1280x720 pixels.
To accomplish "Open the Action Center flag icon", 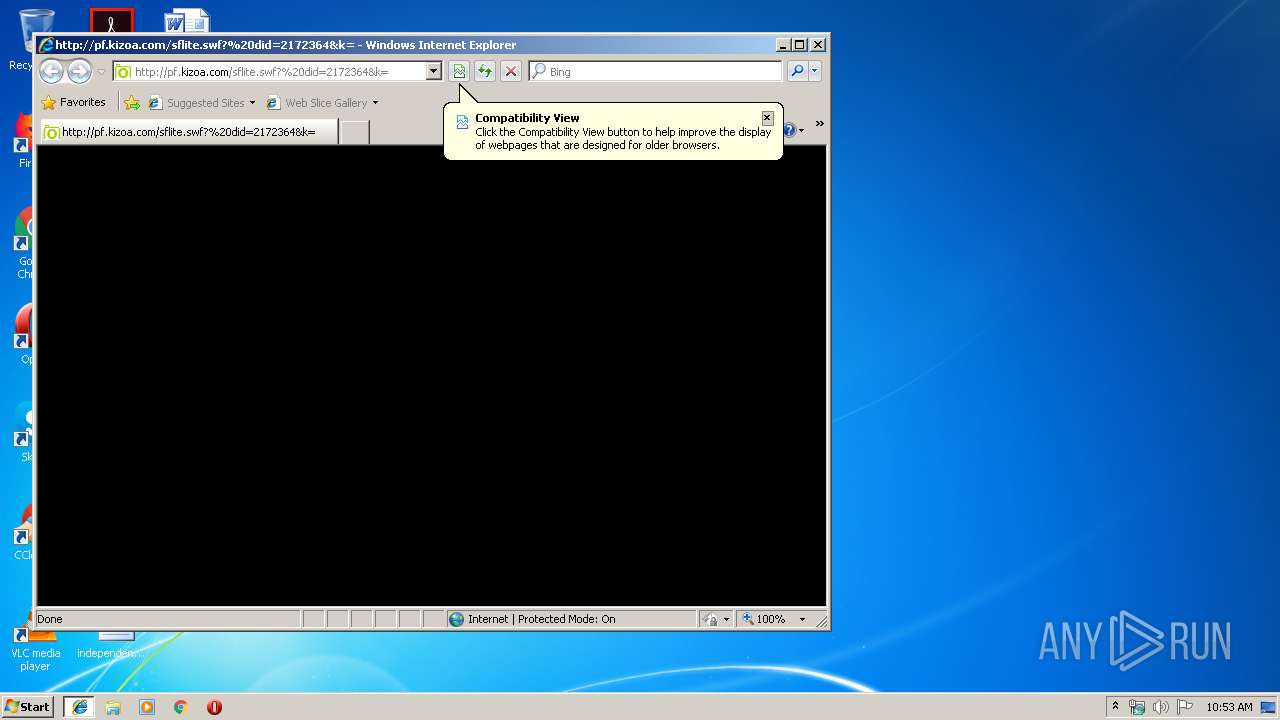I will click(x=1185, y=707).
